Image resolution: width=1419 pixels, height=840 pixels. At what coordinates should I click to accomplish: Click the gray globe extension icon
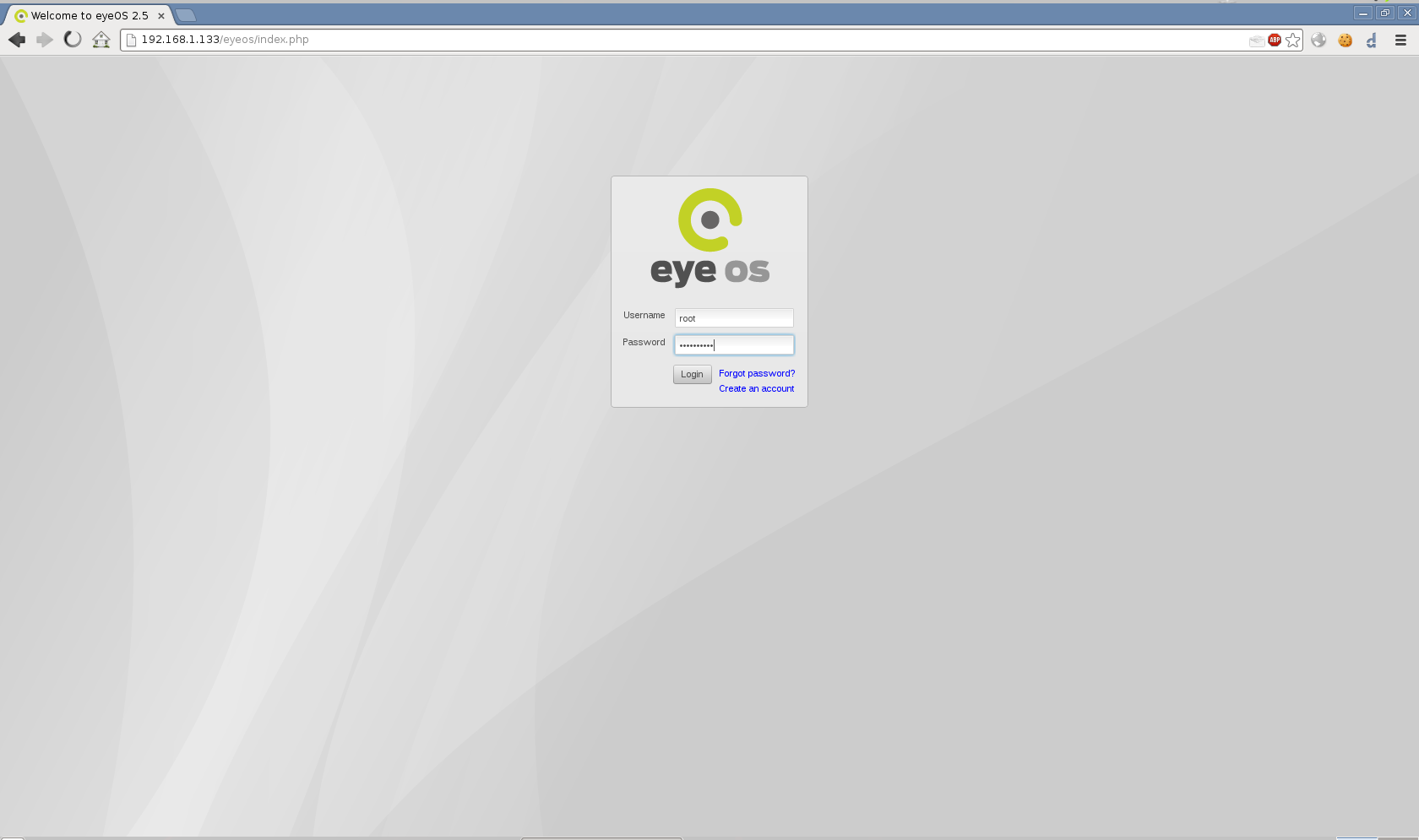pos(1318,40)
